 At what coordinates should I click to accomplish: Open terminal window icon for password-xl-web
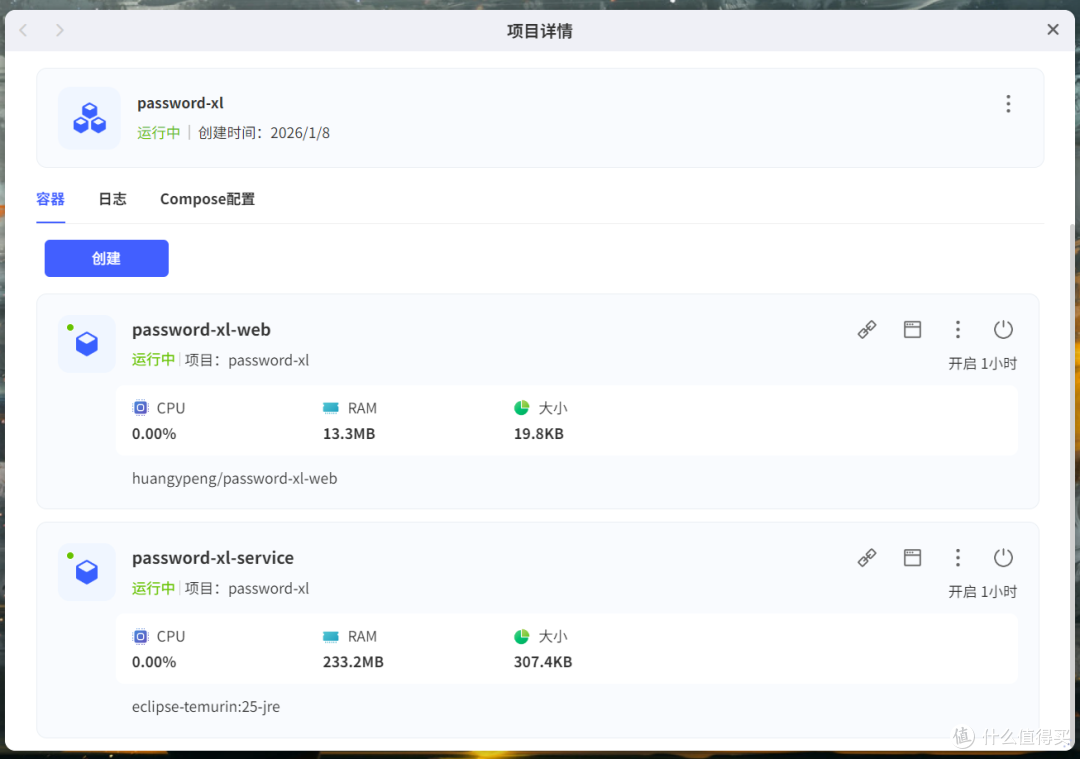[912, 330]
